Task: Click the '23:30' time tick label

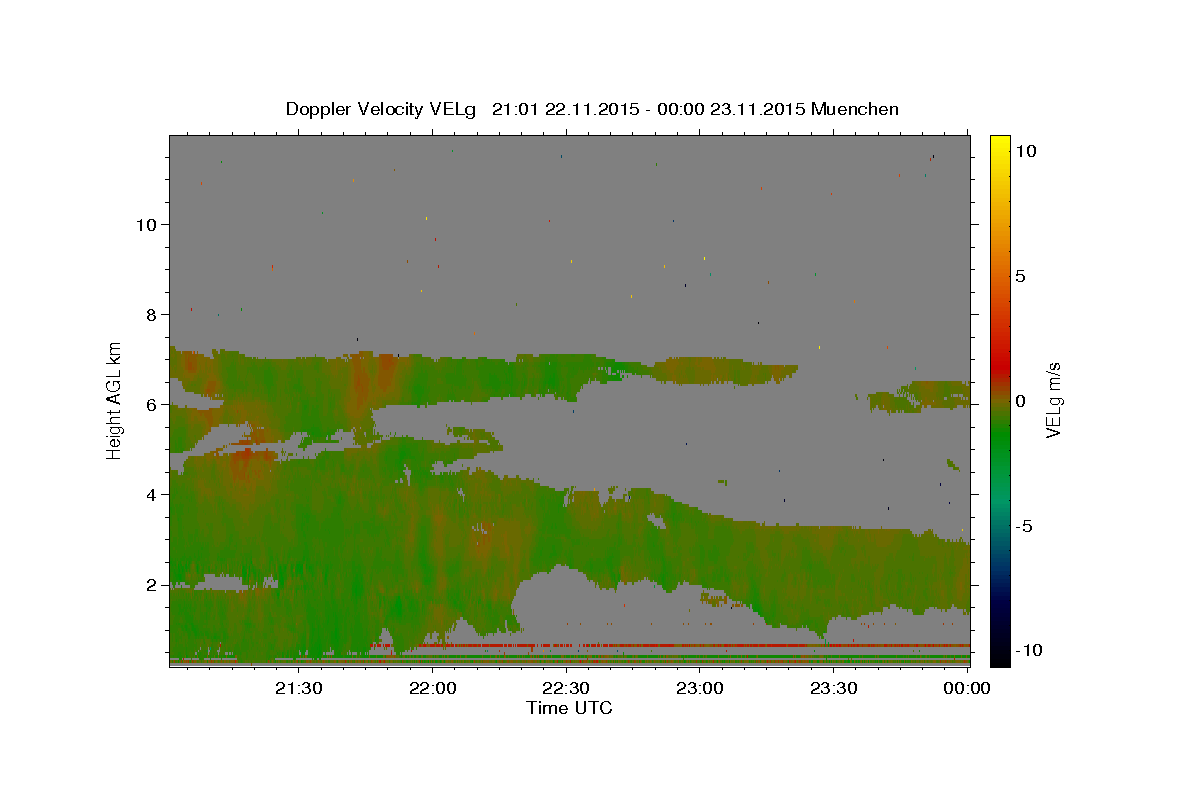Action: pyautogui.click(x=832, y=688)
